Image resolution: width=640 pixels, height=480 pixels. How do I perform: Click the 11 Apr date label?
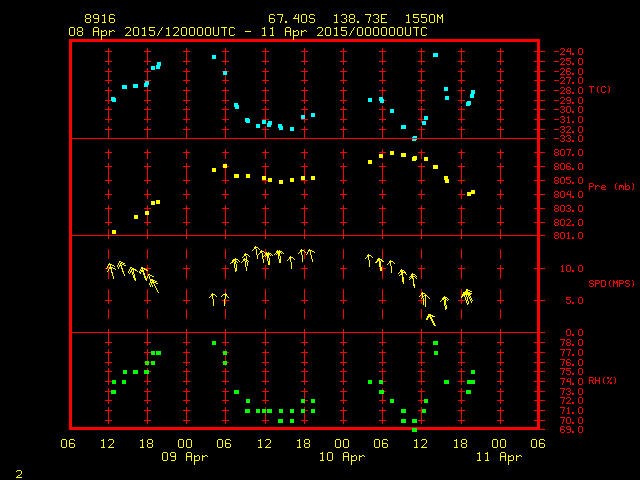pos(499,457)
